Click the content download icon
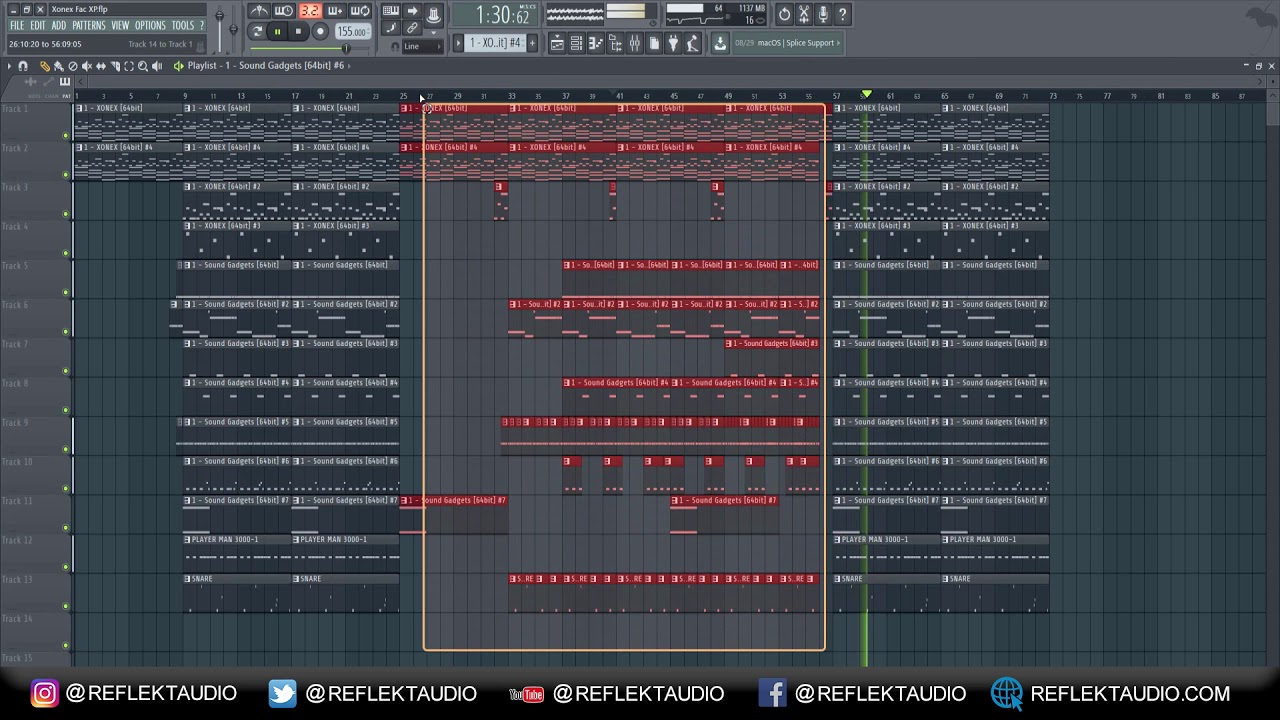 click(720, 43)
